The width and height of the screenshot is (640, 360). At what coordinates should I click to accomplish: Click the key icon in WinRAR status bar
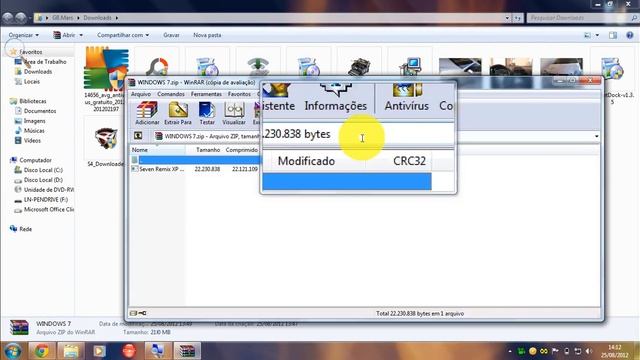coord(142,313)
